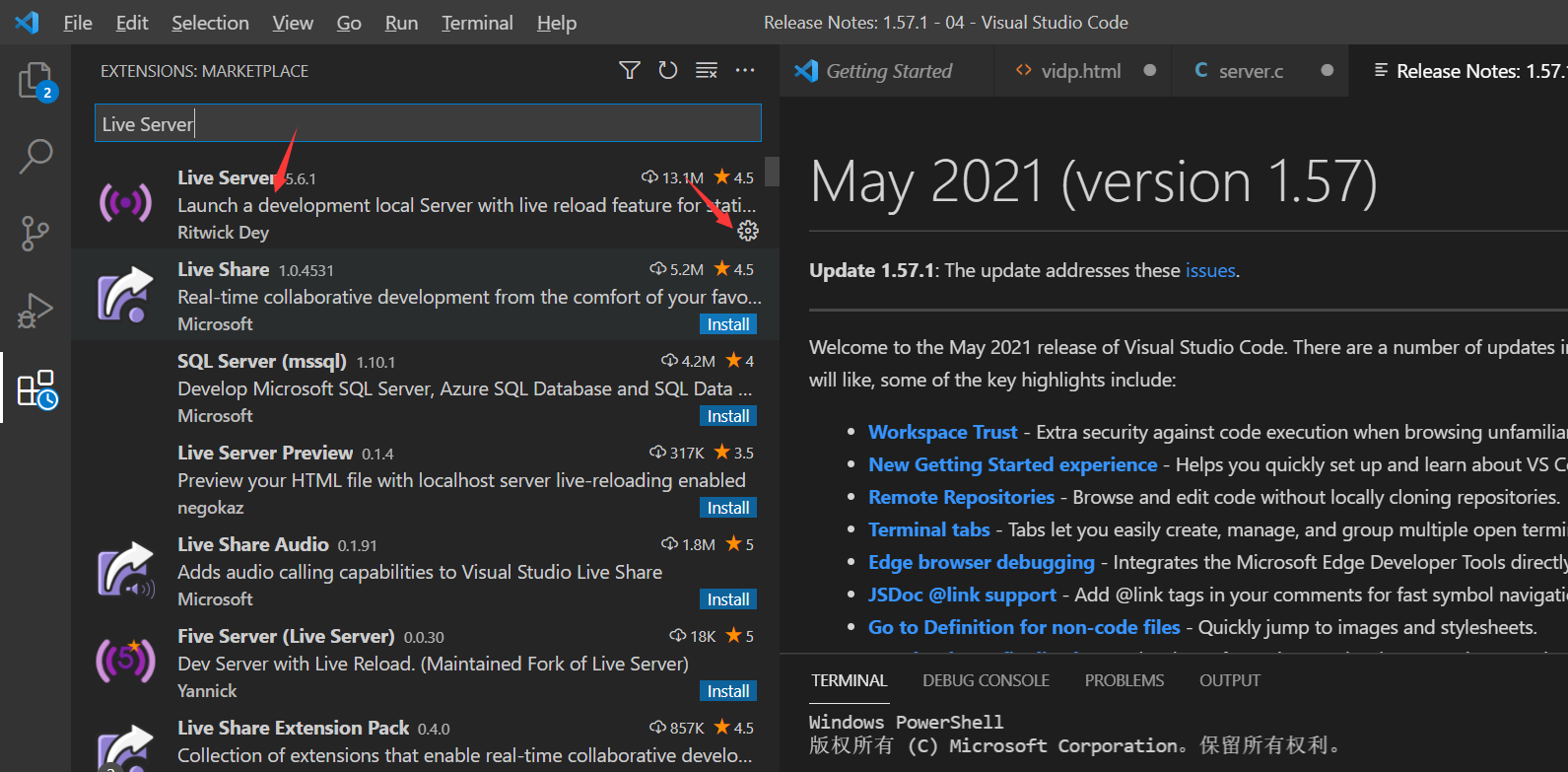Screen dimensions: 1568x772
Task: Click the VS Code logo in title bar
Action: pyautogui.click(x=28, y=22)
